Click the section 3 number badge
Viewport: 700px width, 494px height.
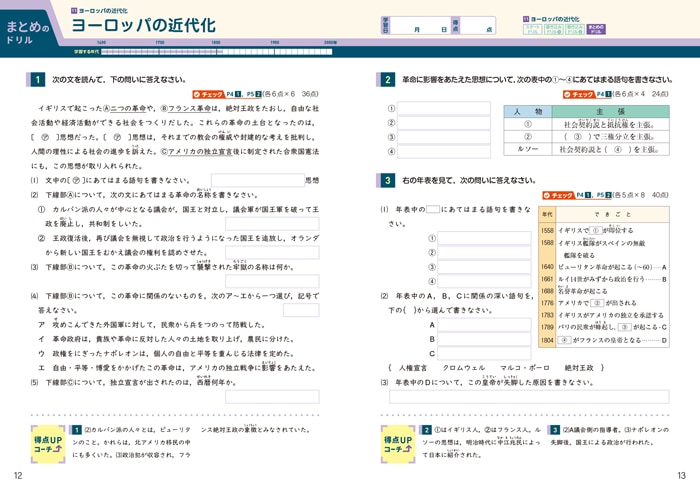click(388, 180)
